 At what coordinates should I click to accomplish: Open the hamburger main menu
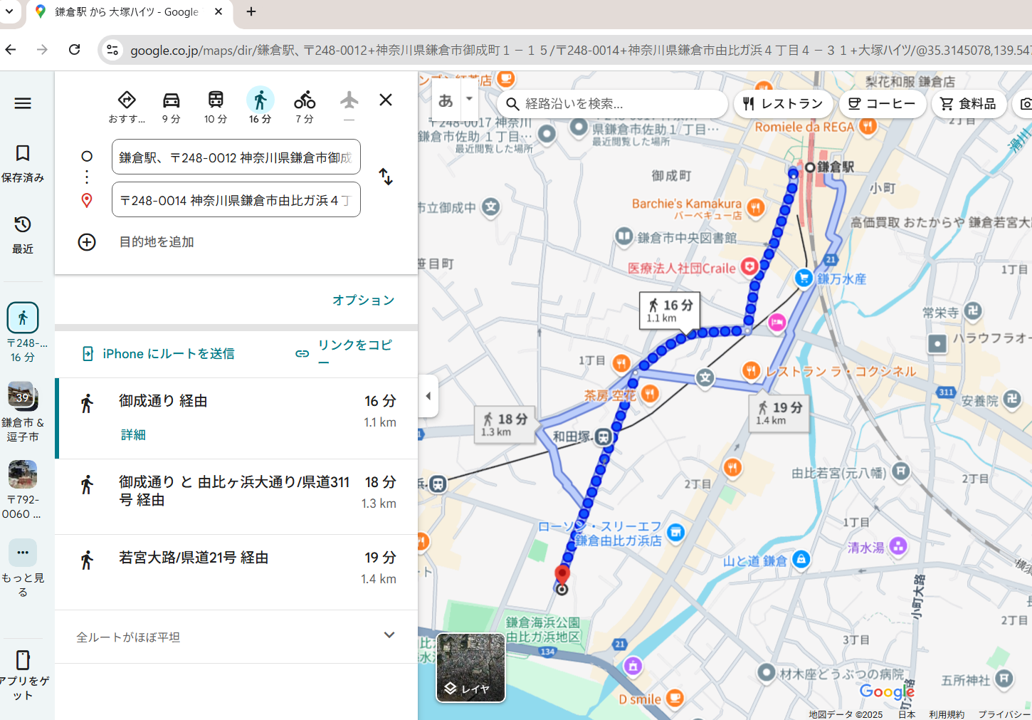tap(23, 103)
